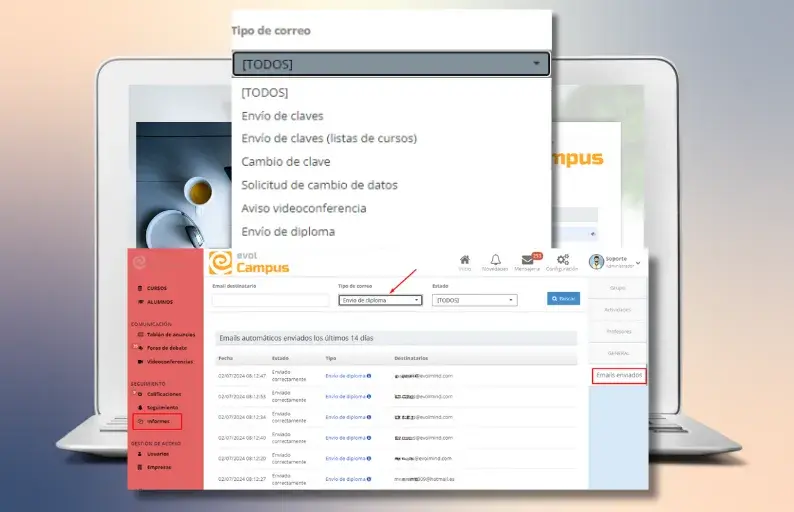Click Envío de diploma link, 08:12:20 row
The height and width of the screenshot is (512, 794).
pos(345,458)
